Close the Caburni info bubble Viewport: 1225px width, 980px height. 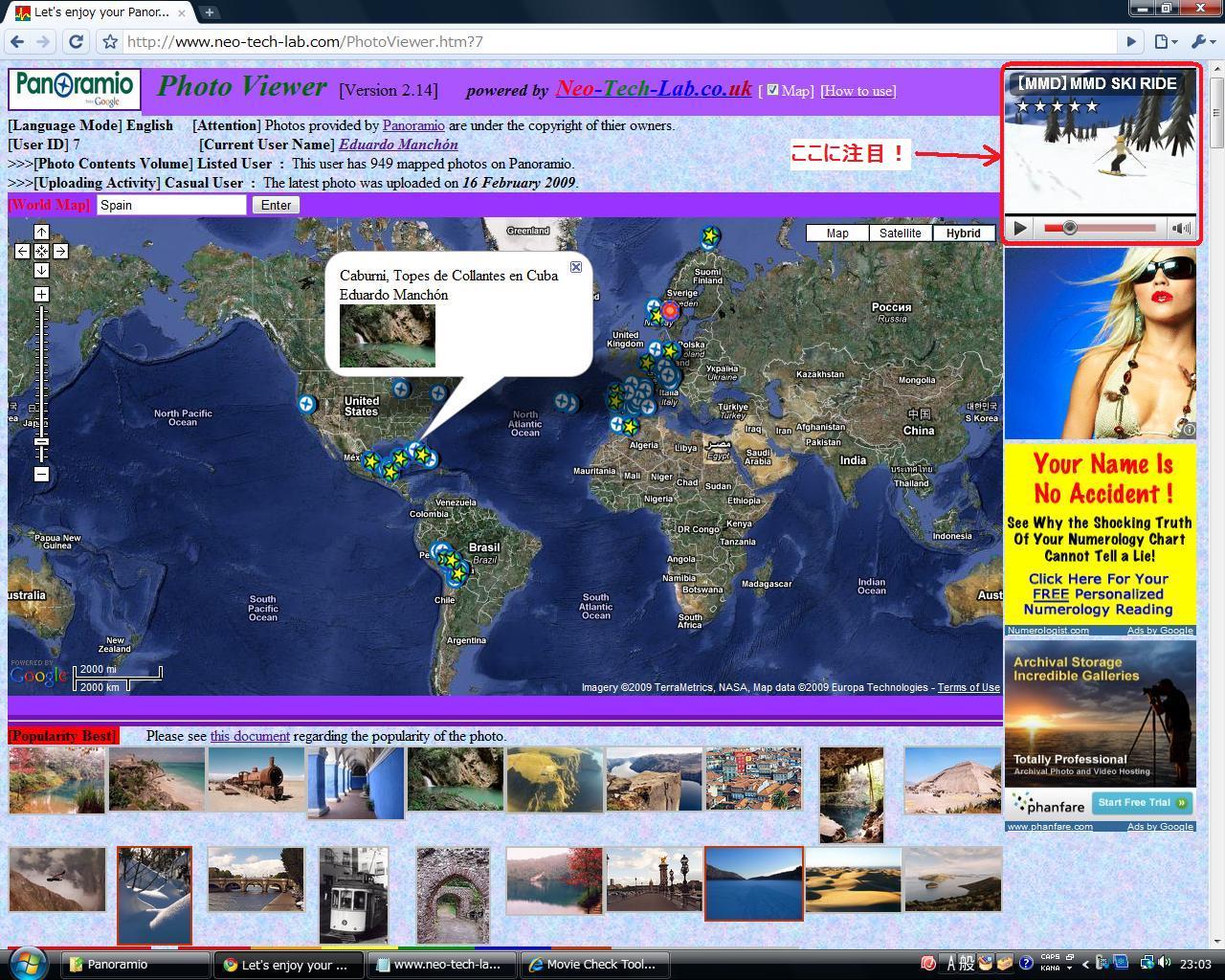click(x=576, y=267)
